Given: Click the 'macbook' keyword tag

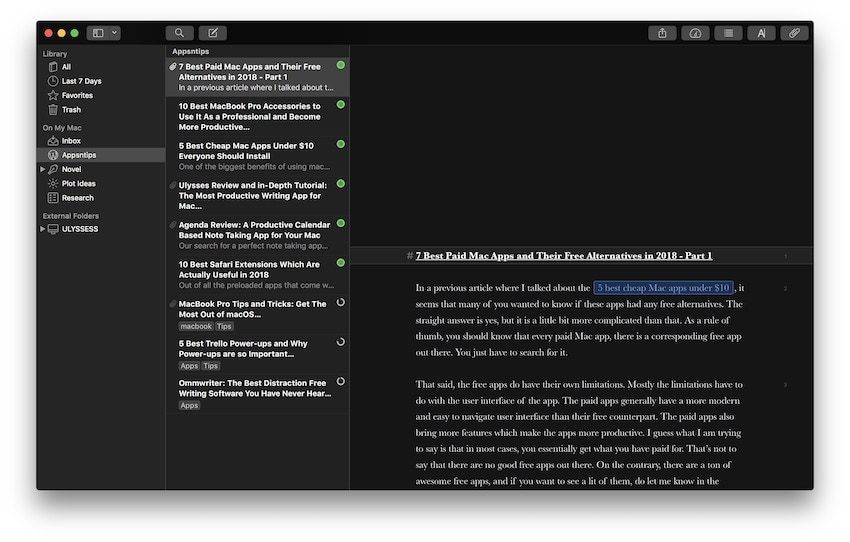Looking at the screenshot, I should [196, 326].
